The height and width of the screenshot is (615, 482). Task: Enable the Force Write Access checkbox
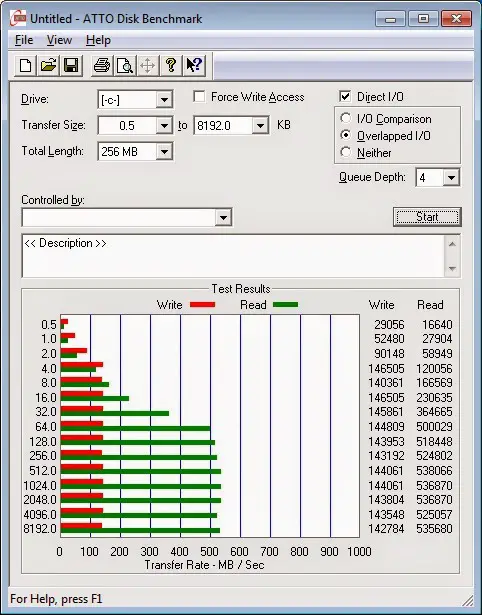point(199,96)
